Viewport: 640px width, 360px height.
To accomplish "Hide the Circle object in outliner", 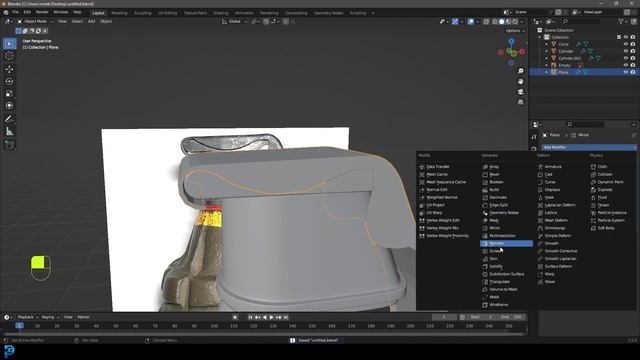I will [x=626, y=44].
